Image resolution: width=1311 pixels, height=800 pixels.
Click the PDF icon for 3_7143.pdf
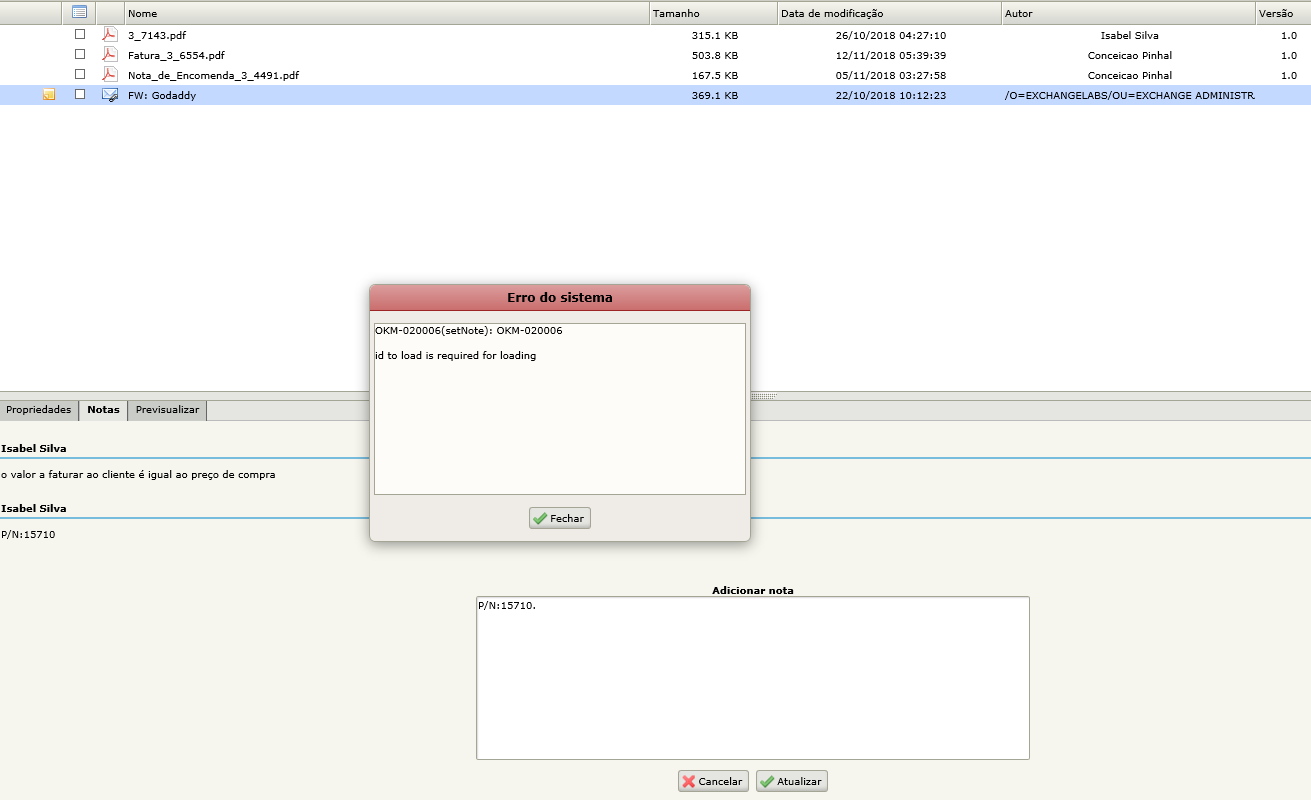110,35
